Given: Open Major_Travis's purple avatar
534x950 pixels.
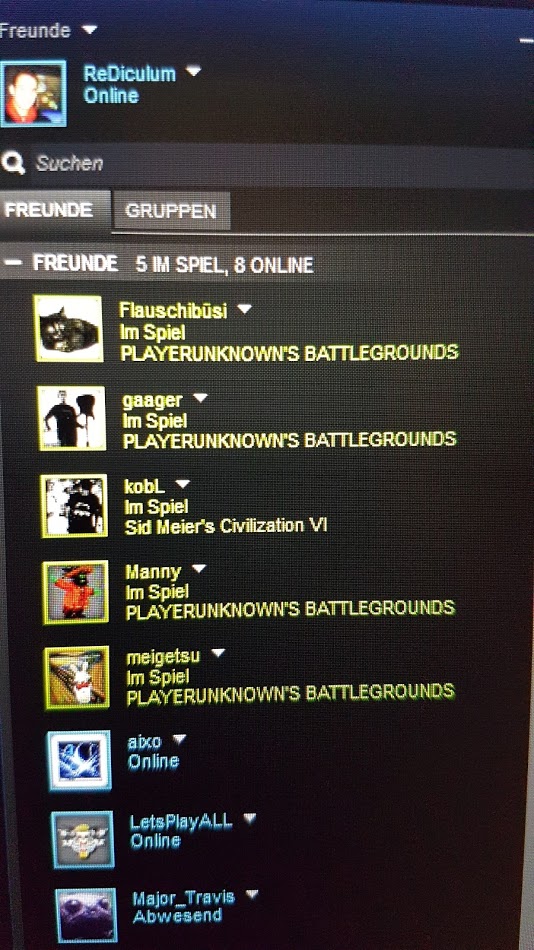Looking at the screenshot, I should pos(85,915).
